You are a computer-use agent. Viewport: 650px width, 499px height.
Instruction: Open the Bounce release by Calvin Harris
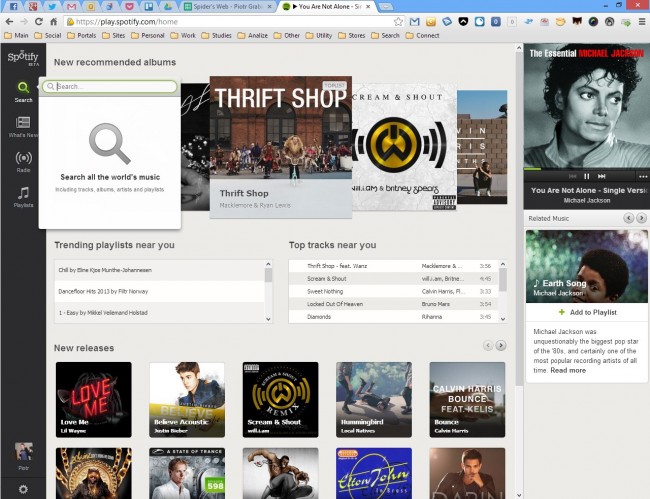pyautogui.click(x=467, y=400)
